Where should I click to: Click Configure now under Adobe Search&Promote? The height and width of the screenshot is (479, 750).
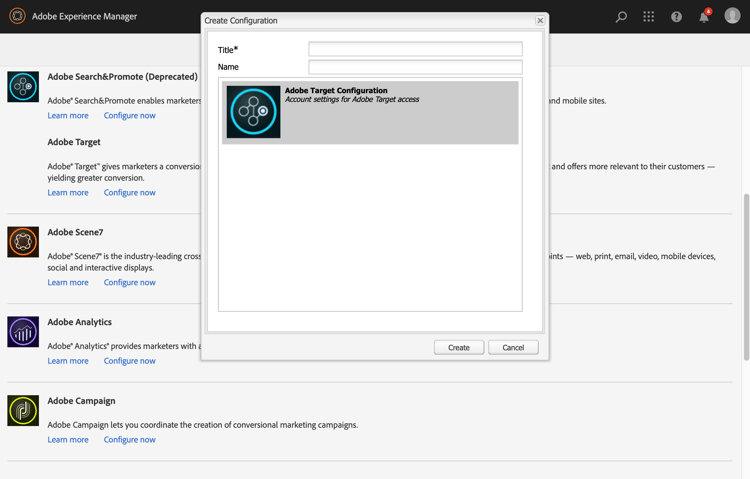coord(130,115)
